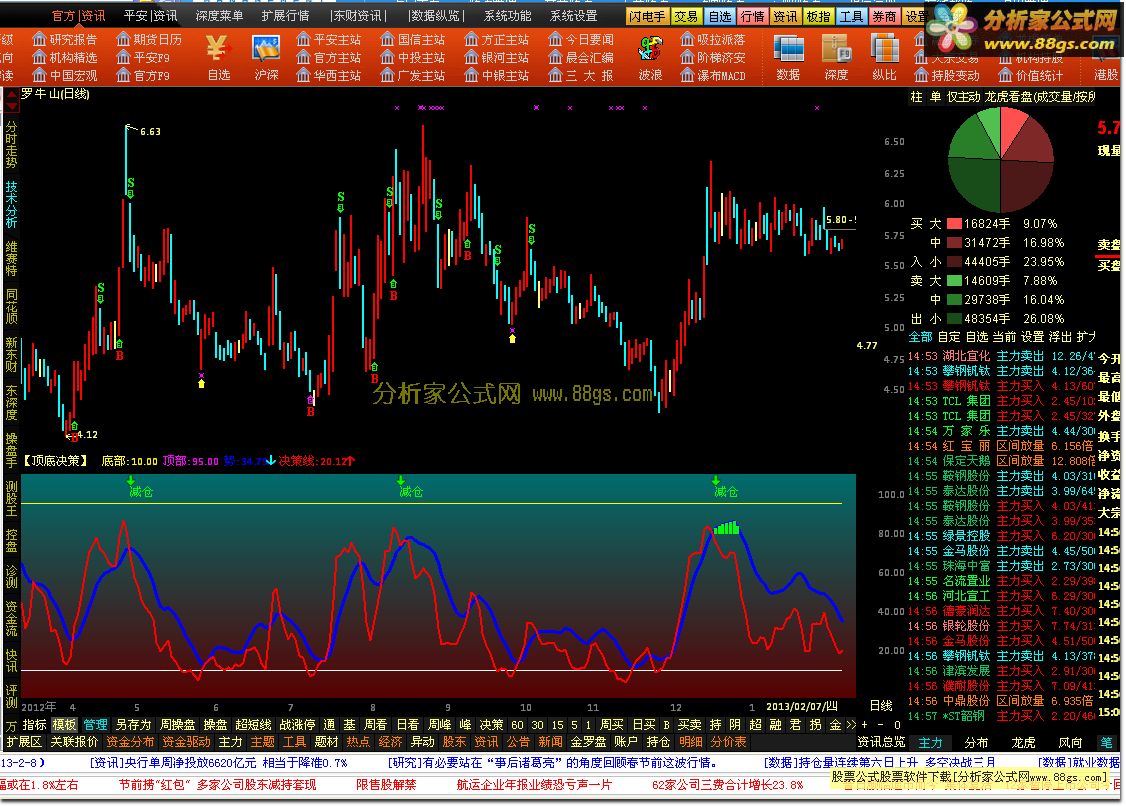Open the 金罗盘 tab
The height and width of the screenshot is (806, 1126).
pyautogui.click(x=588, y=741)
